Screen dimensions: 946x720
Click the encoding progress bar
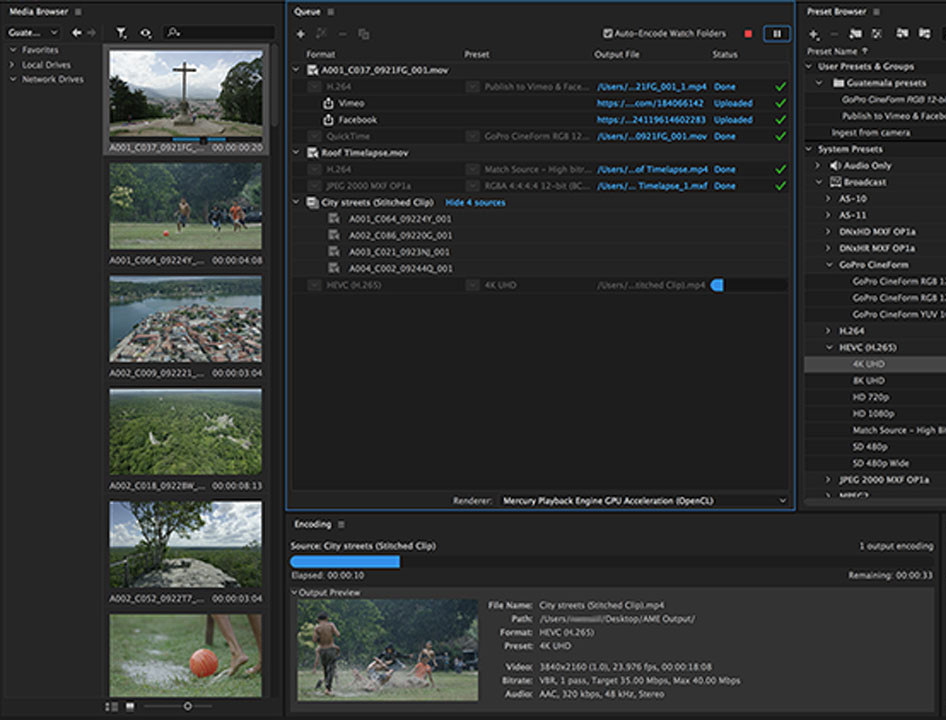(611, 562)
